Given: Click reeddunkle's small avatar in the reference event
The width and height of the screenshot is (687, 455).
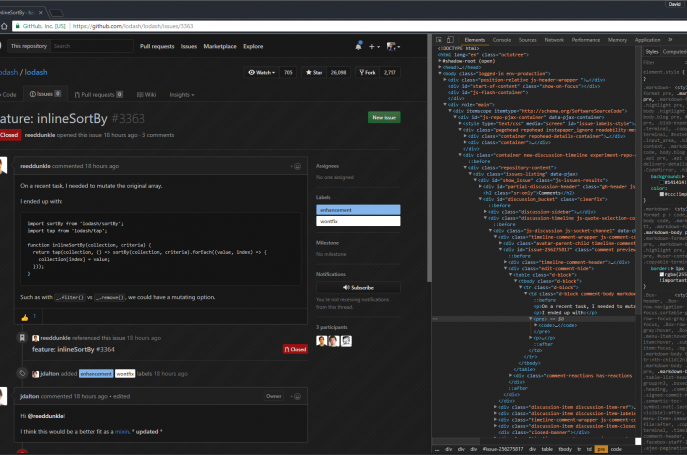Looking at the screenshot, I should click(x=35, y=338).
